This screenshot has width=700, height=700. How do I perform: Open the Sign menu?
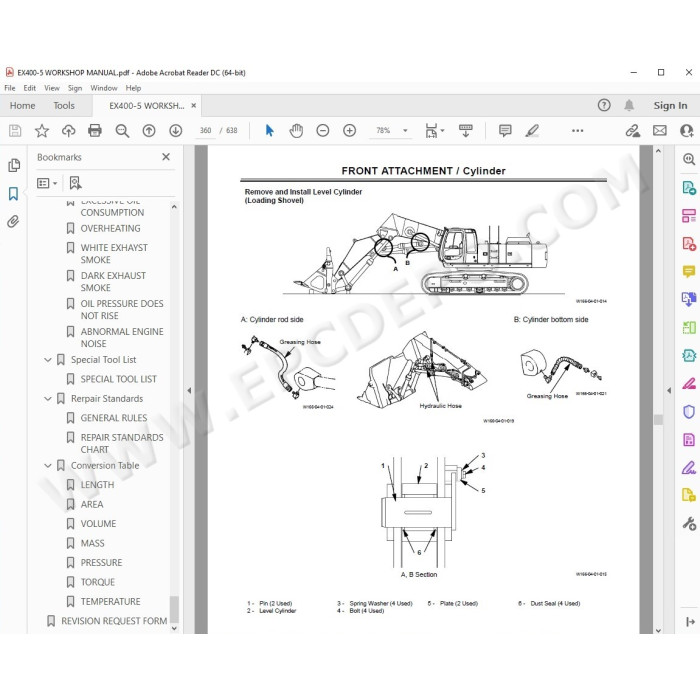(75, 88)
